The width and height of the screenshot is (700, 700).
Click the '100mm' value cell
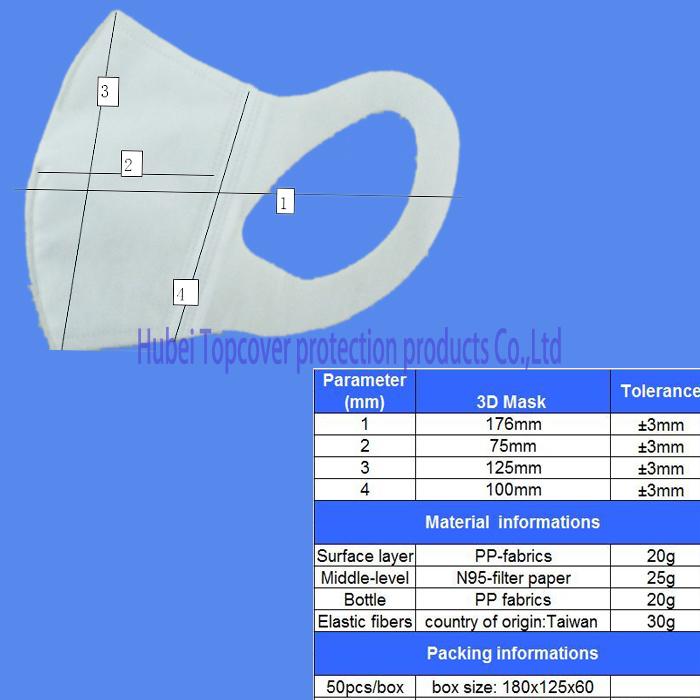(512, 489)
